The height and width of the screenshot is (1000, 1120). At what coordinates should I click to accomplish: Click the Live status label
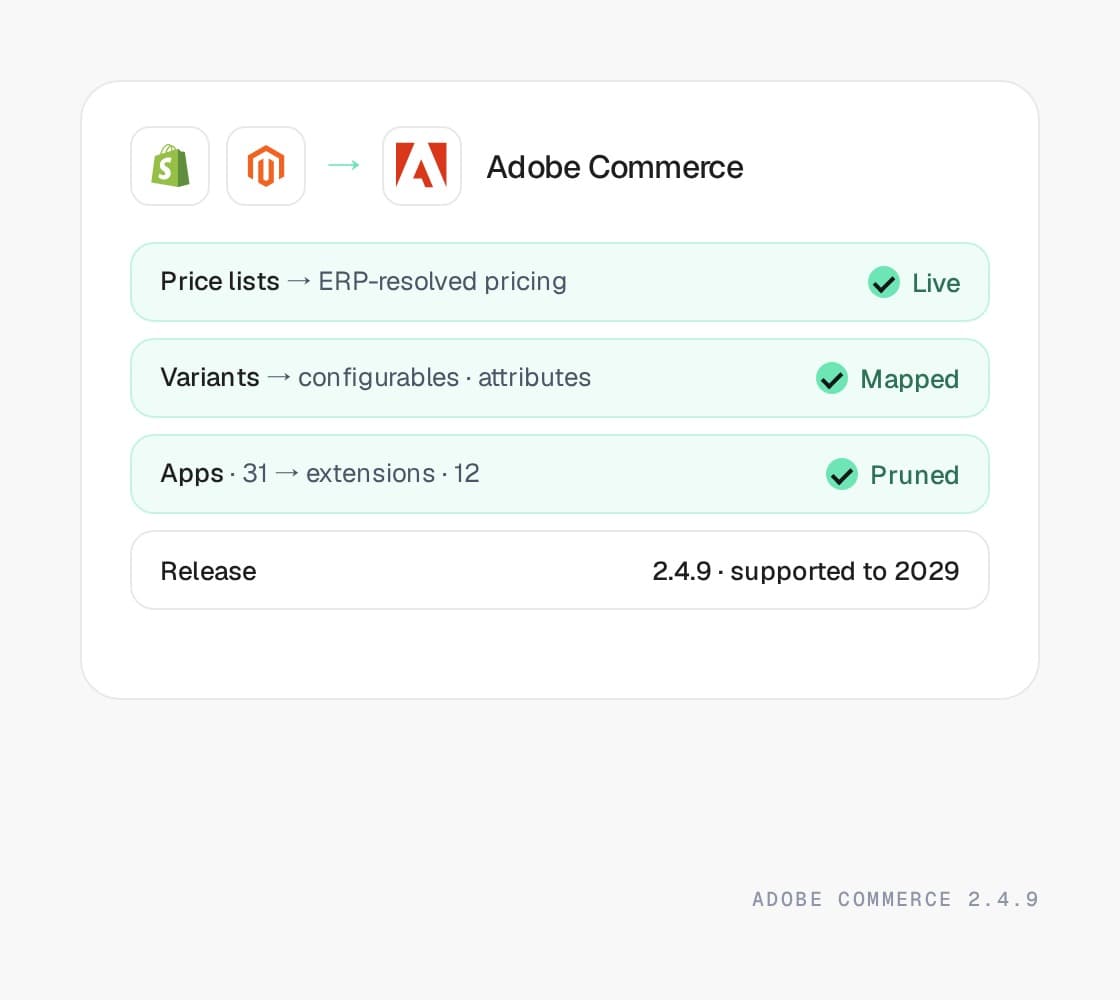936,283
